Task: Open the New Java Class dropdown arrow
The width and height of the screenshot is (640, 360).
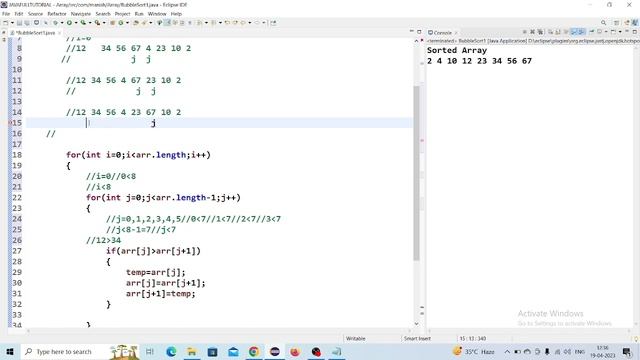Action: click(x=127, y=23)
